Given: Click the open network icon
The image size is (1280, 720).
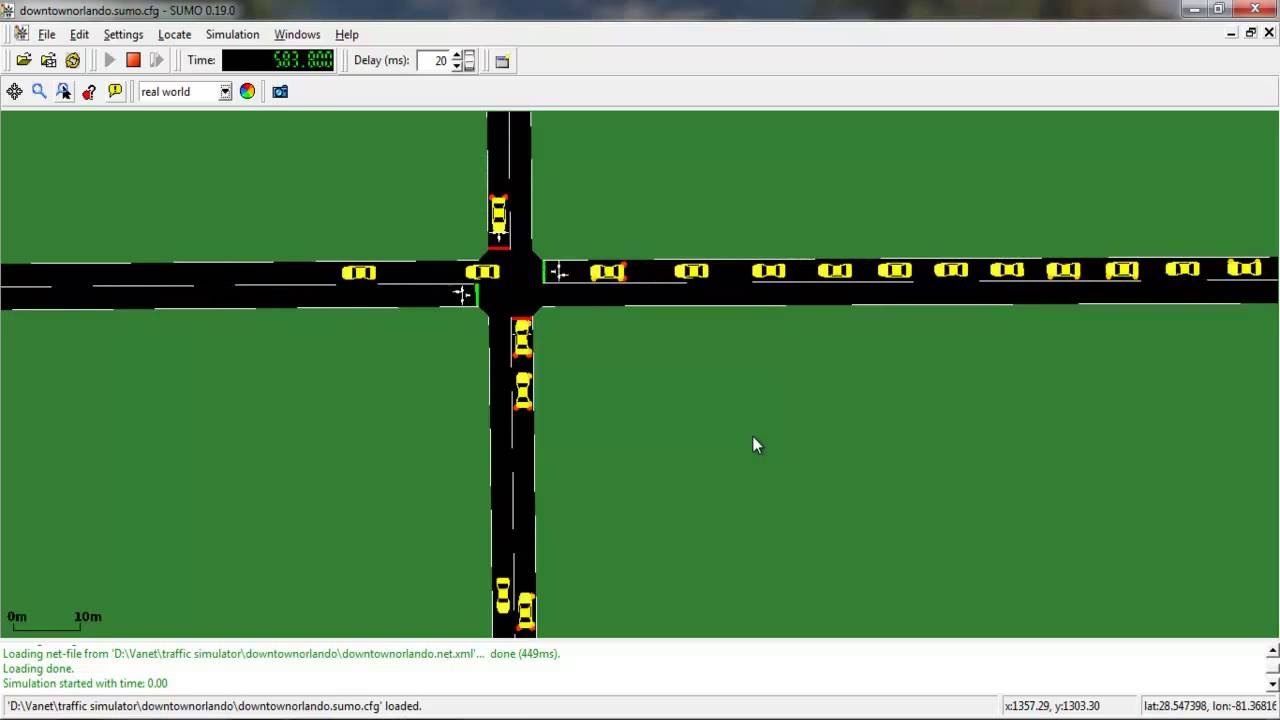Looking at the screenshot, I should tap(48, 61).
